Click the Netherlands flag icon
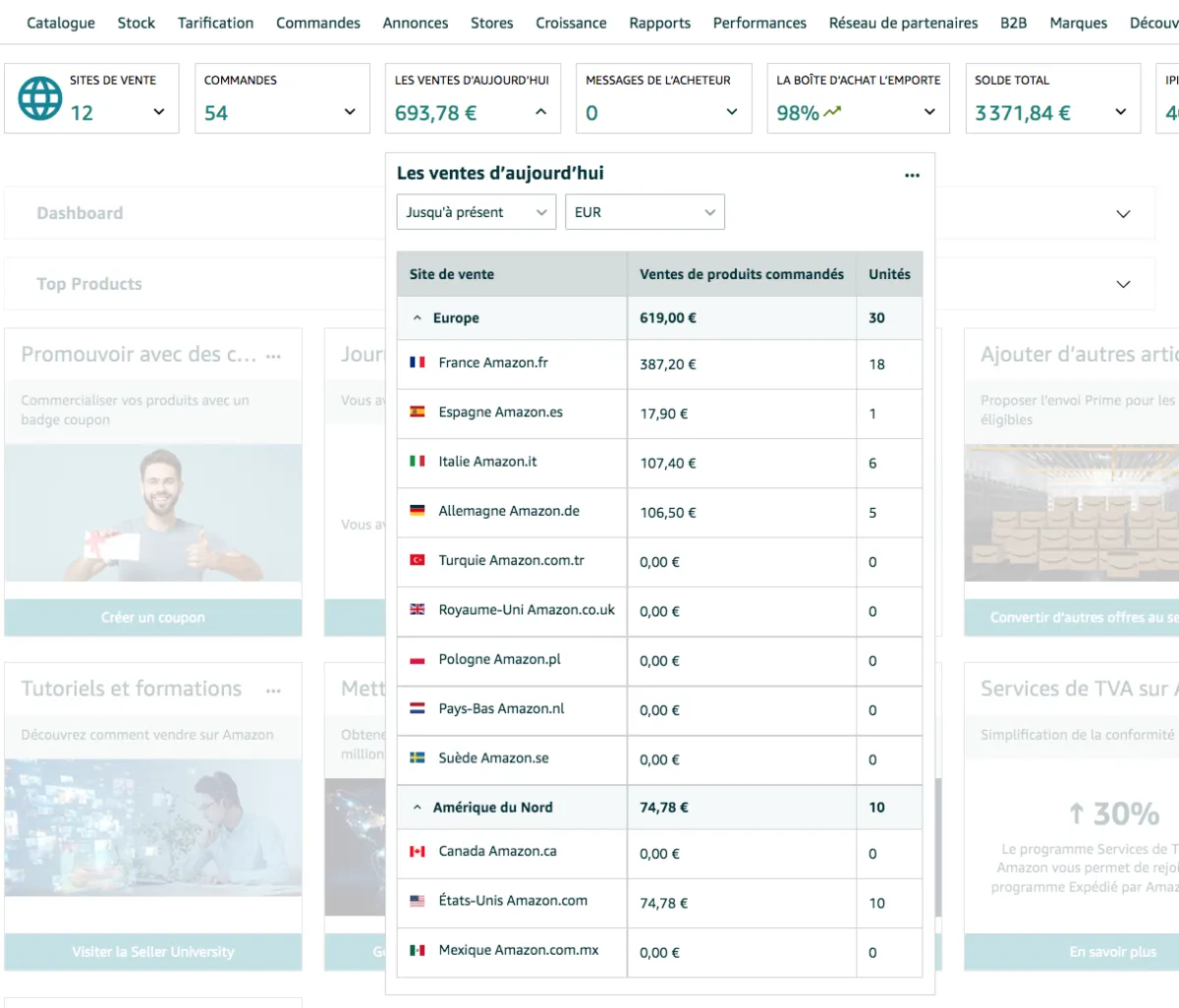The height and width of the screenshot is (1008, 1179). pyautogui.click(x=418, y=708)
